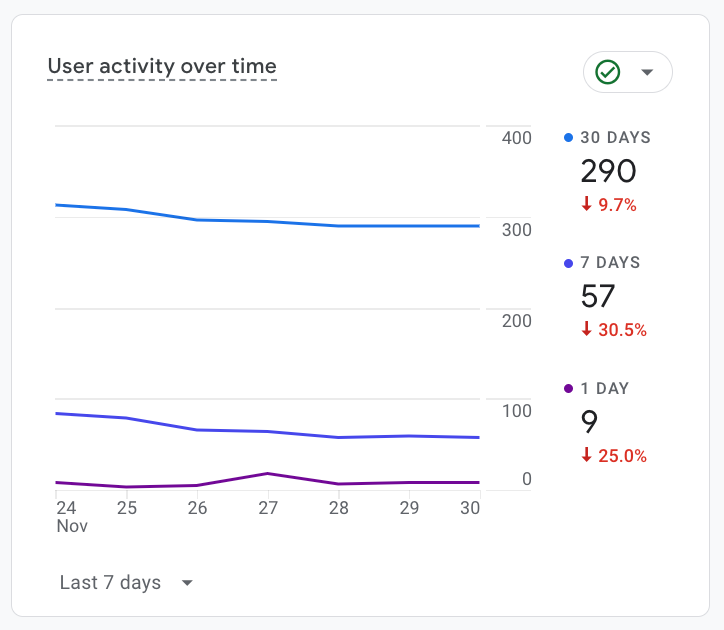Select the 30 DAYS metric label

(x=615, y=138)
